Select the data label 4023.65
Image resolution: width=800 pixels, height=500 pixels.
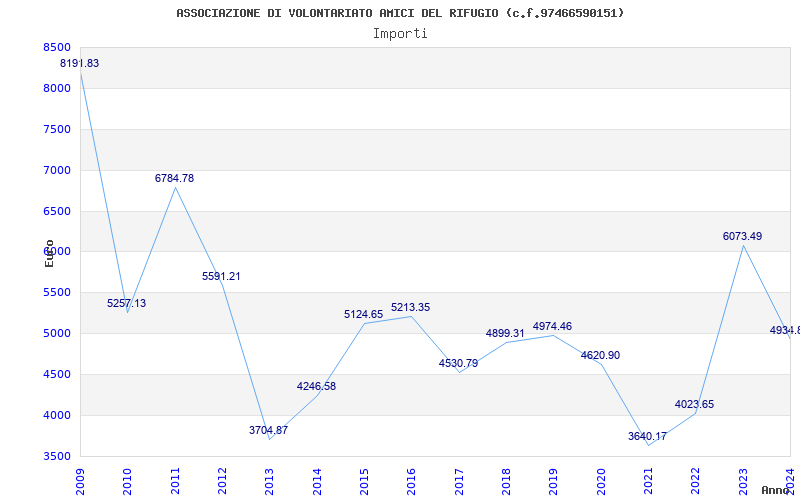point(694,405)
